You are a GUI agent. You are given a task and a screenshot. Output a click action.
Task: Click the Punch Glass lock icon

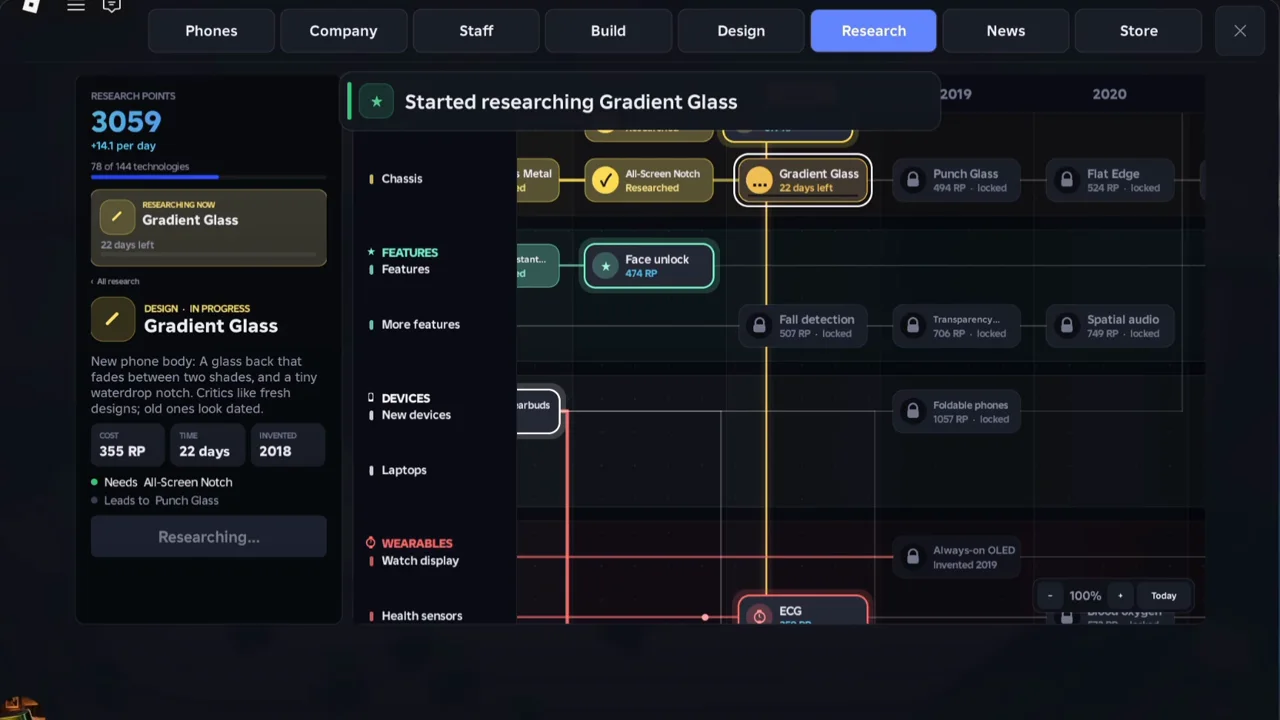click(x=912, y=180)
